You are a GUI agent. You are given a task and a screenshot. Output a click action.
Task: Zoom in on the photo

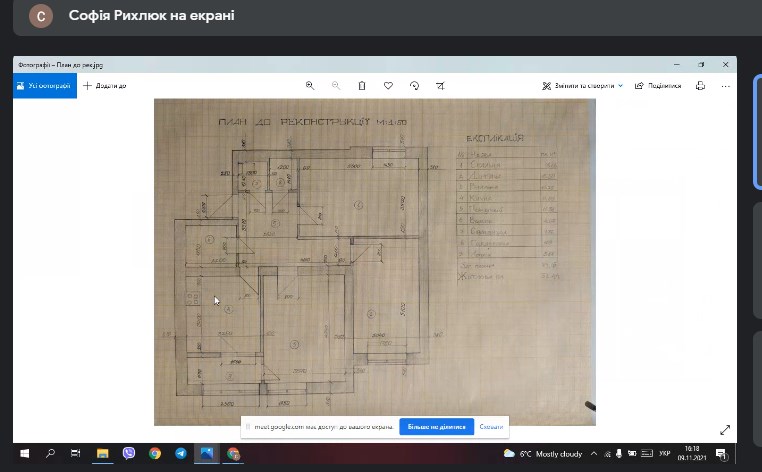click(x=310, y=86)
